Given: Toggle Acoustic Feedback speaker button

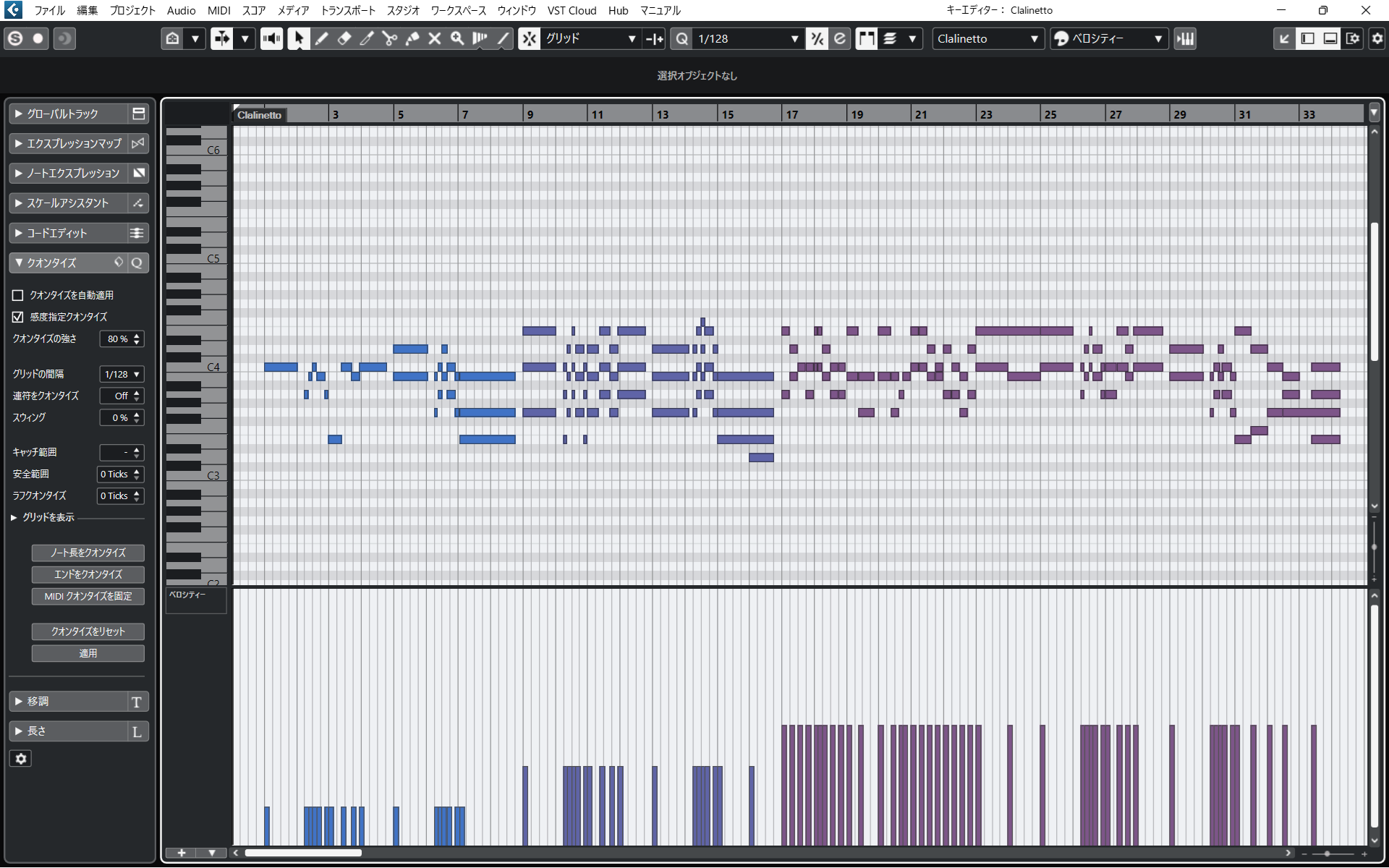Looking at the screenshot, I should (x=271, y=38).
